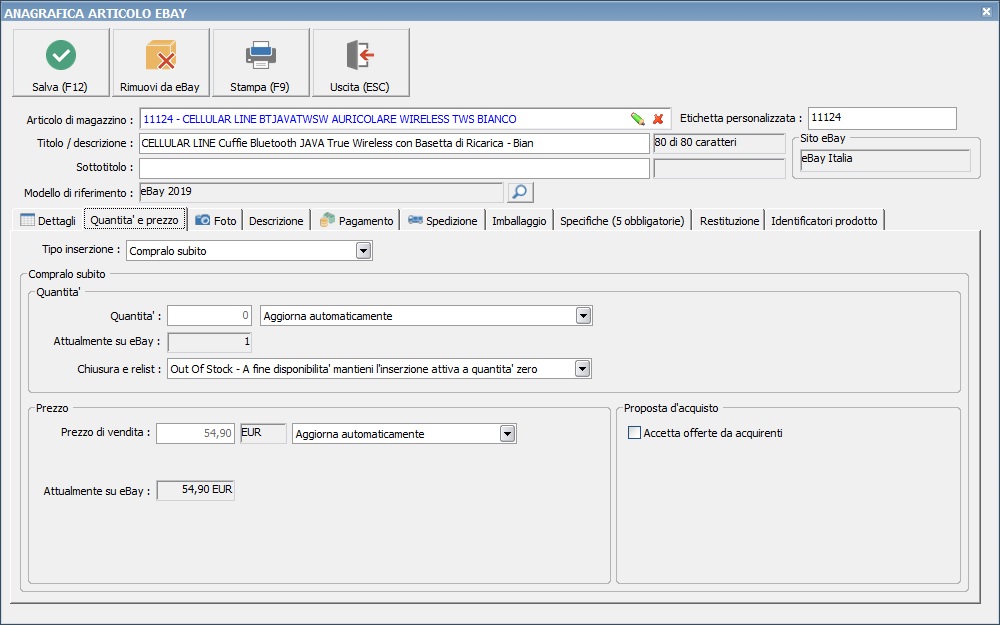This screenshot has width=1000, height=625.
Task: Click the 54,90 EUR Attualmente su eBay field
Action: (x=196, y=490)
